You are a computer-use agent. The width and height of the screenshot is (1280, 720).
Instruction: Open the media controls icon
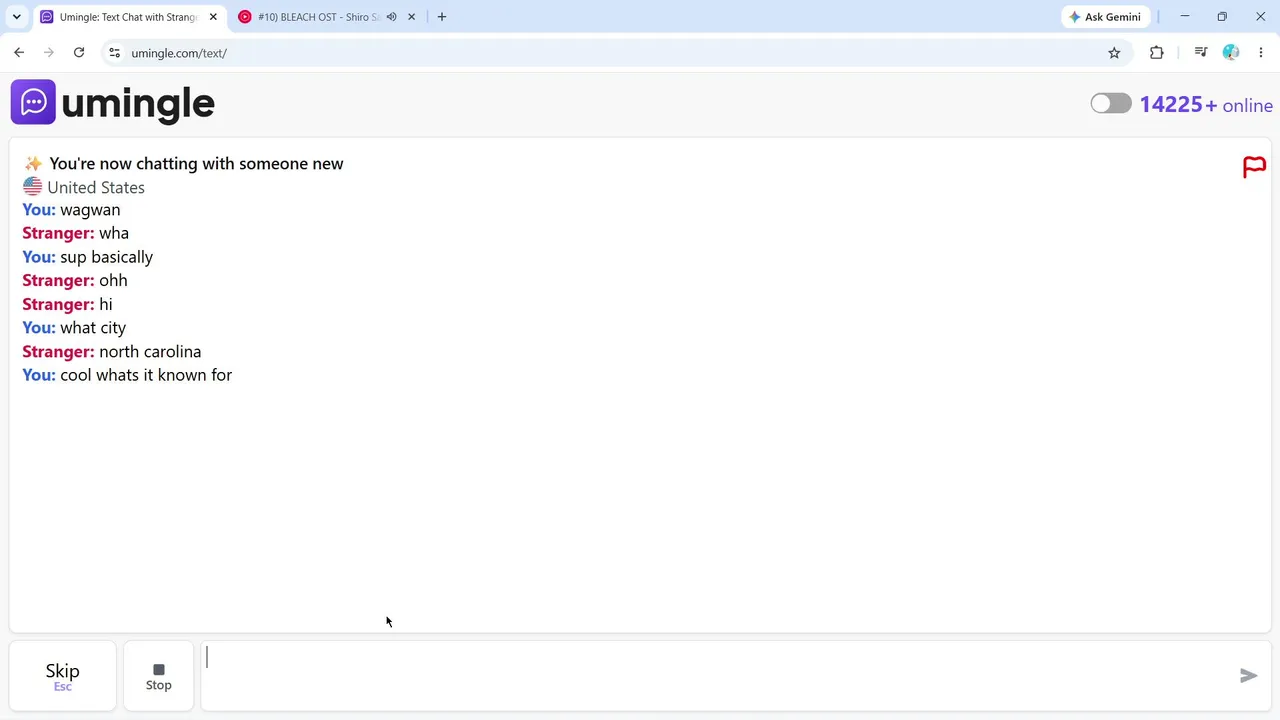click(x=1201, y=53)
